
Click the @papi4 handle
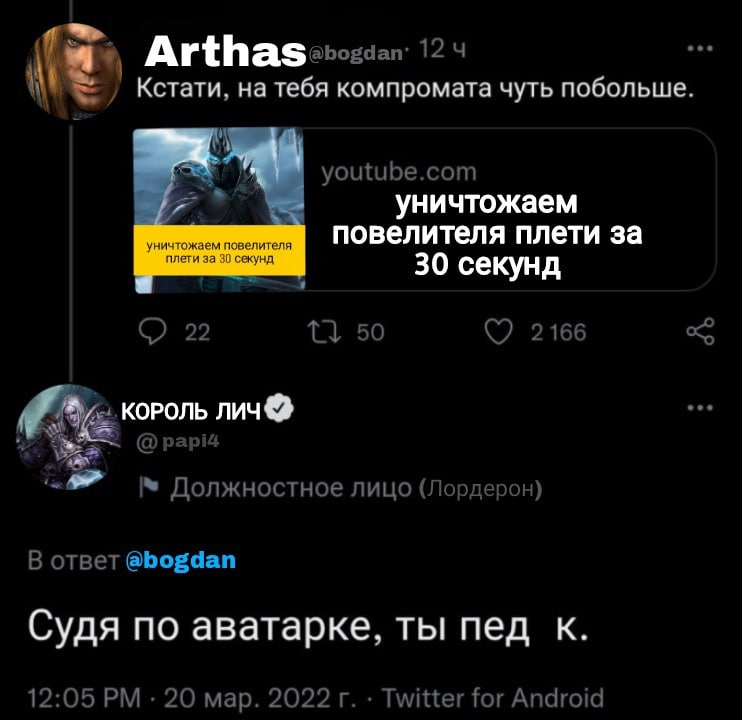(178, 442)
